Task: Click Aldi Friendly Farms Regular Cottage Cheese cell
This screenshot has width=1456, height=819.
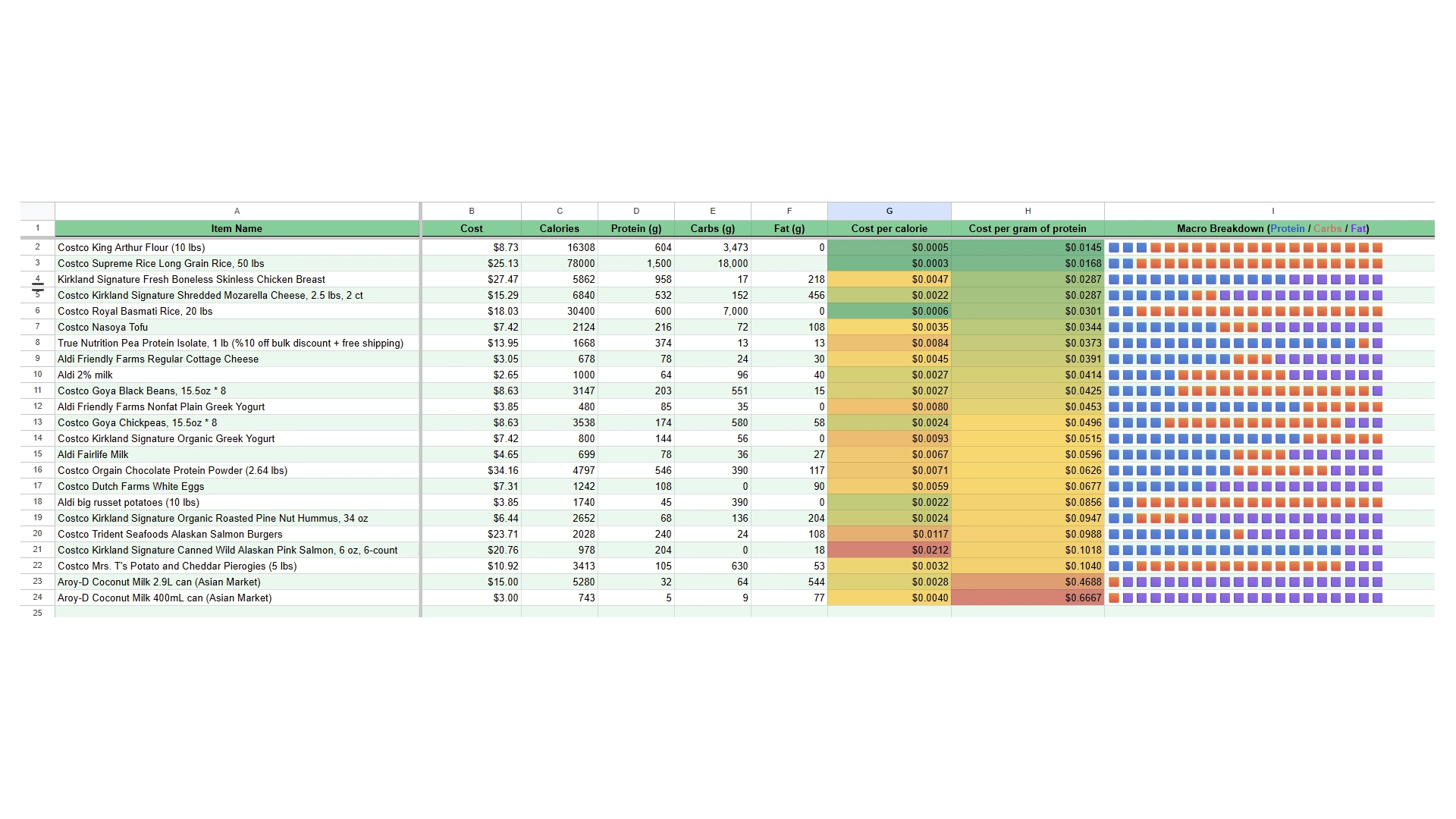Action: [237, 359]
